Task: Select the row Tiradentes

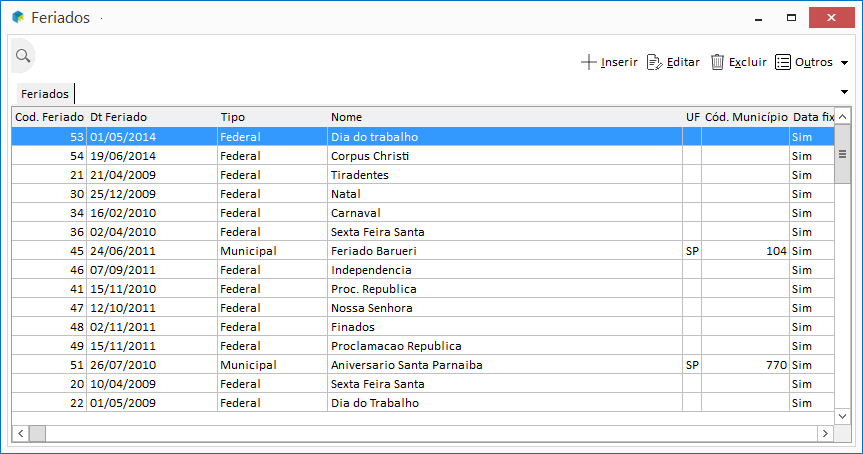Action: (x=423, y=175)
